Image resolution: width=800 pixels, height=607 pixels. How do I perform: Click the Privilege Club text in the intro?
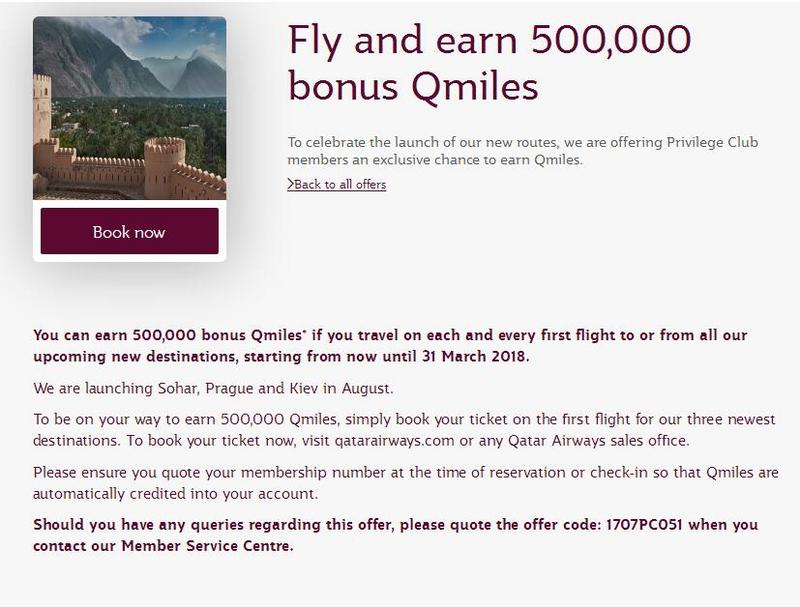point(712,142)
